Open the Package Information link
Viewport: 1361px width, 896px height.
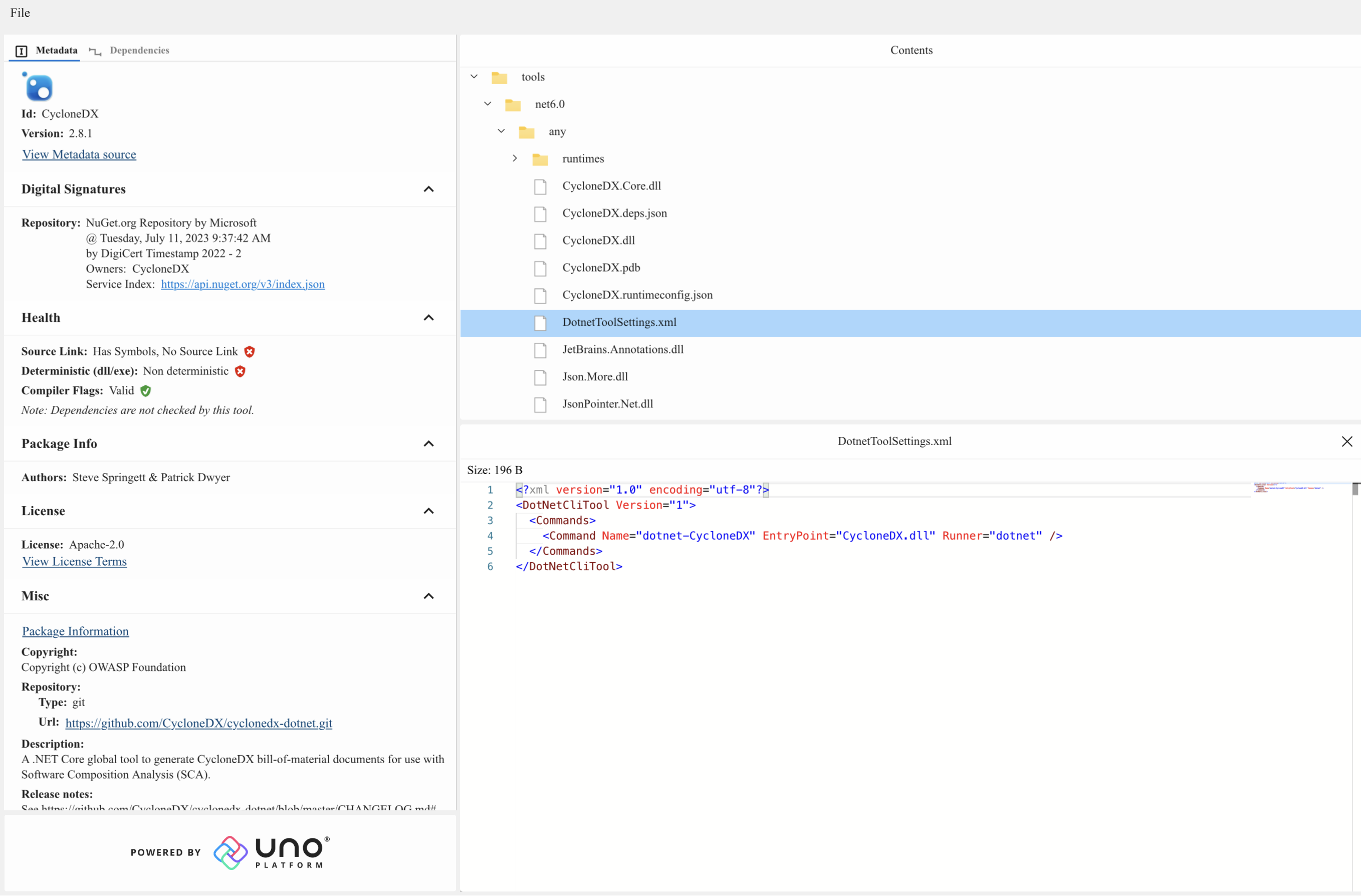tap(76, 631)
